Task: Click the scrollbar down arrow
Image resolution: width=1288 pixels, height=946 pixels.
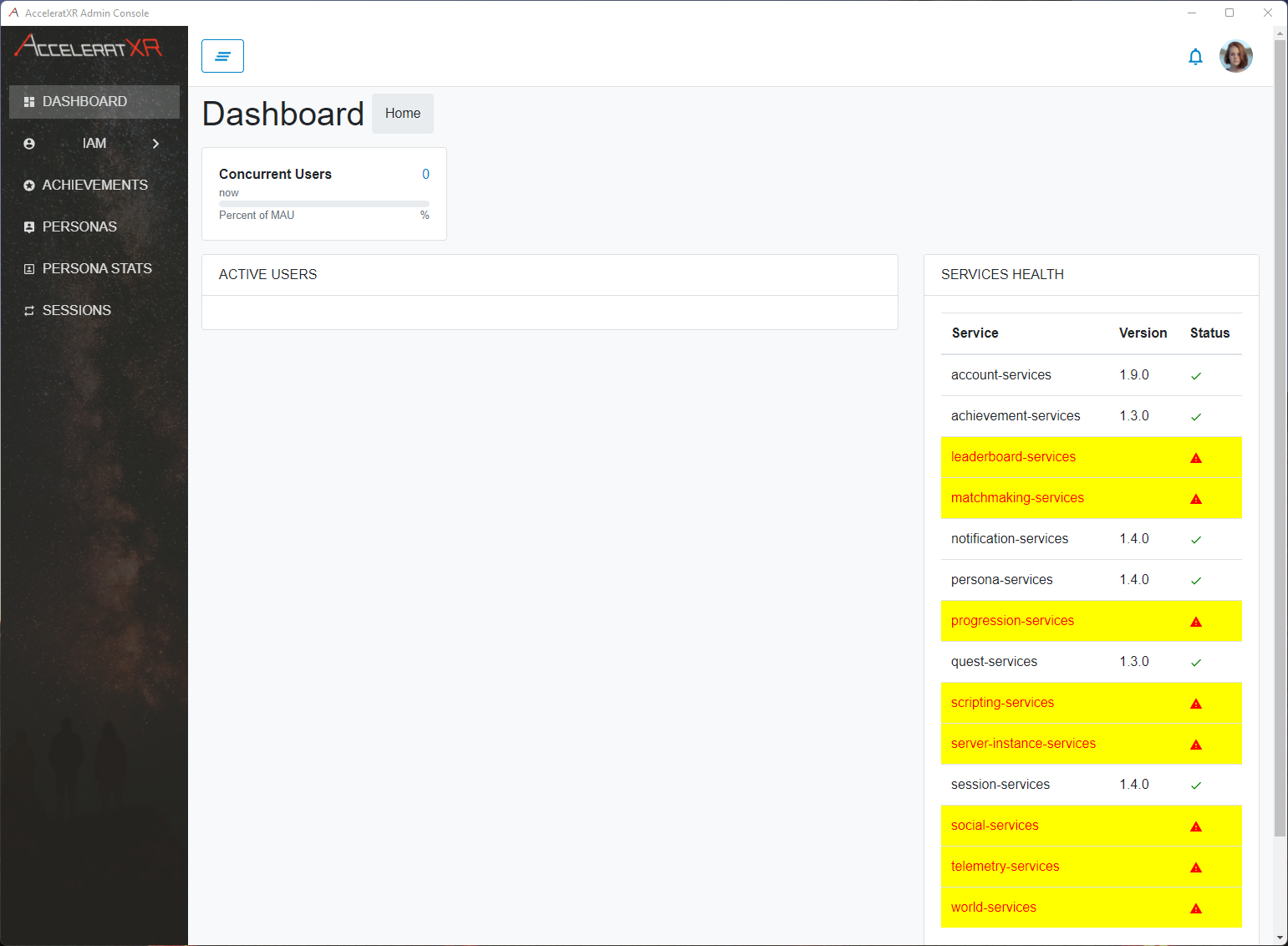Action: [1280, 938]
